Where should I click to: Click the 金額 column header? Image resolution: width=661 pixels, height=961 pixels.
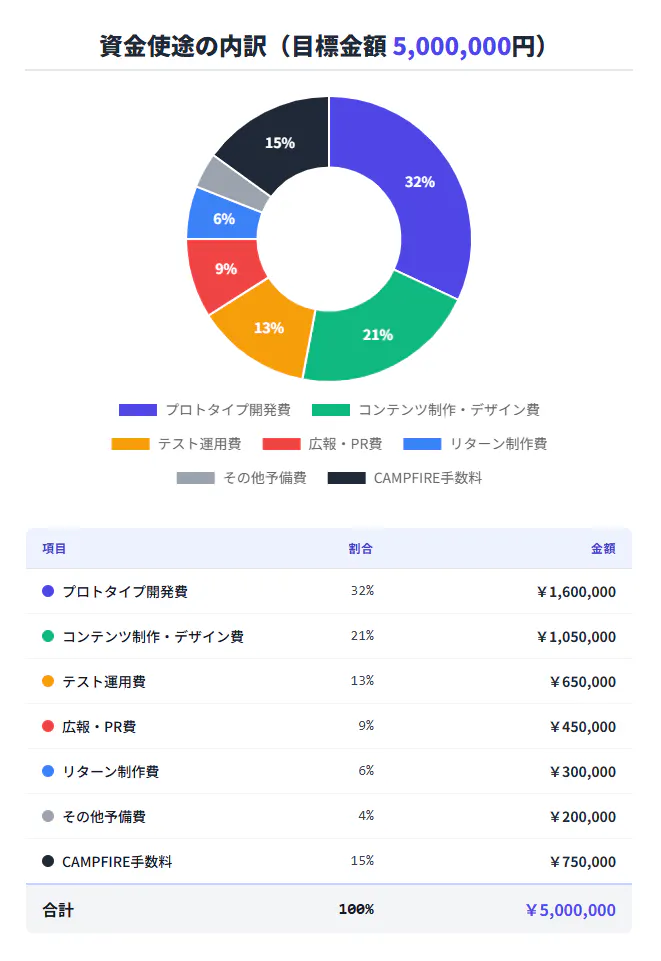[x=603, y=549]
